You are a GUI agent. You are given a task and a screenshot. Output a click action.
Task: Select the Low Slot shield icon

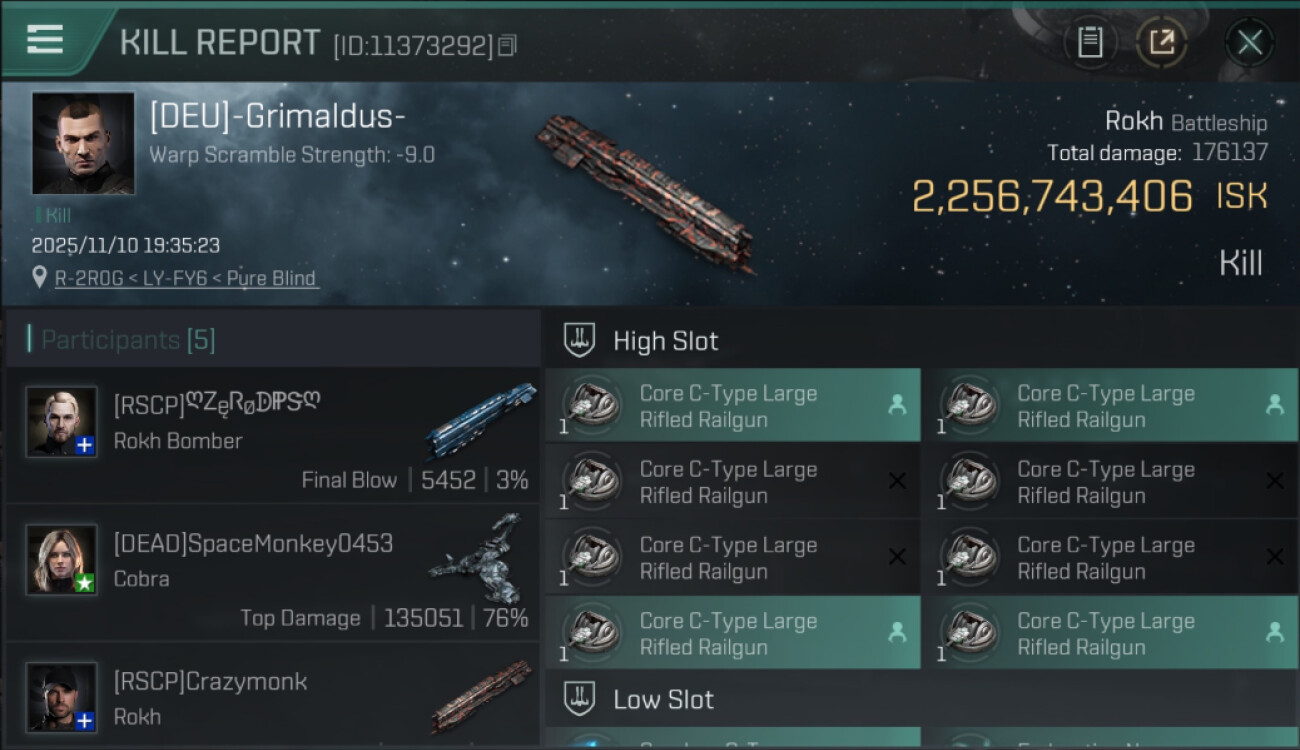point(580,698)
